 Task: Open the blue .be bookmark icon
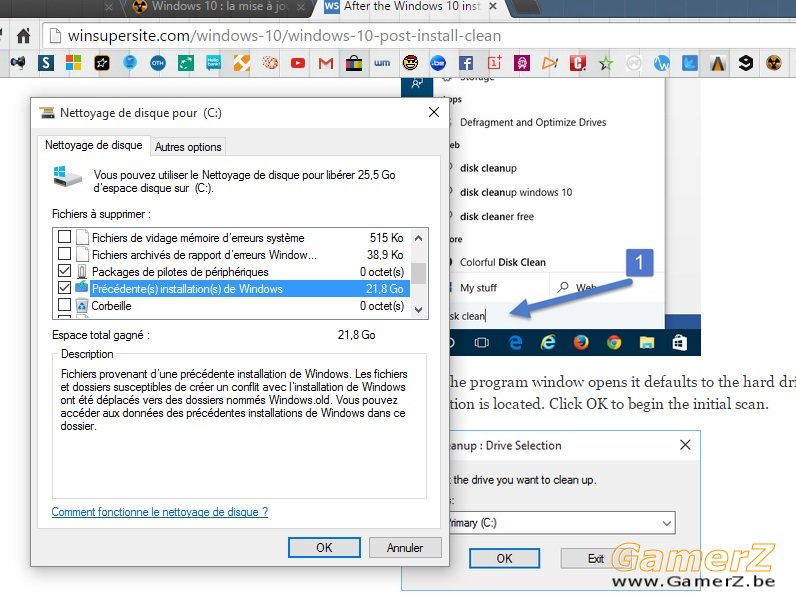[x=438, y=63]
